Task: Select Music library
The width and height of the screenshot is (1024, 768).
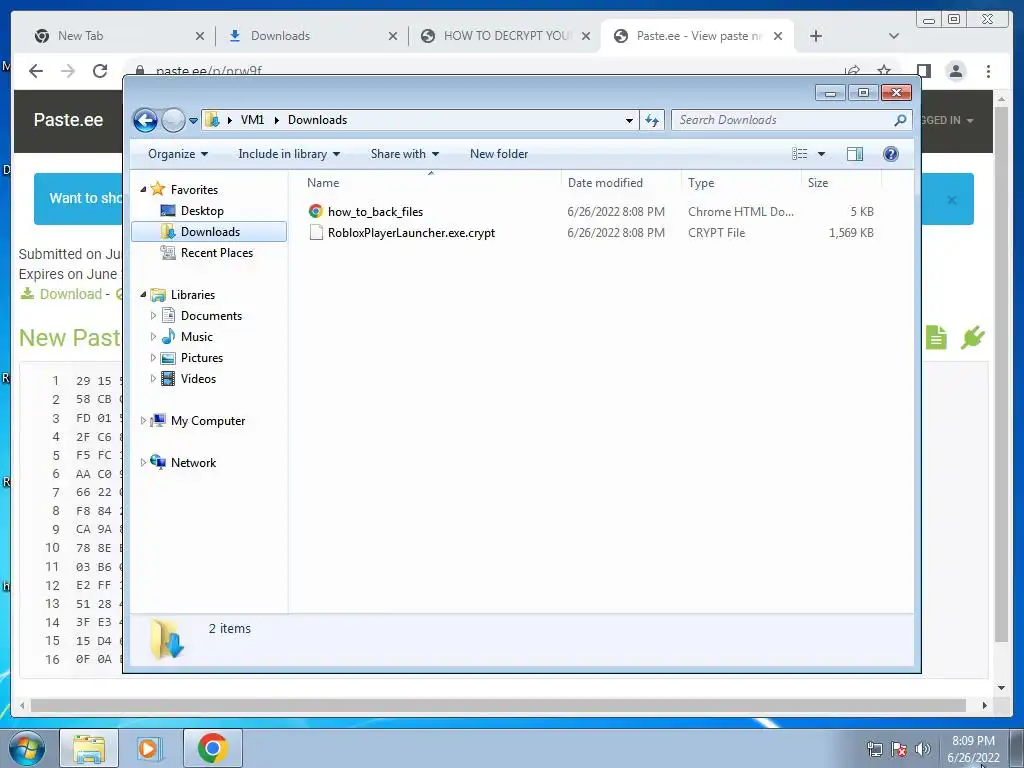Action: tap(197, 337)
